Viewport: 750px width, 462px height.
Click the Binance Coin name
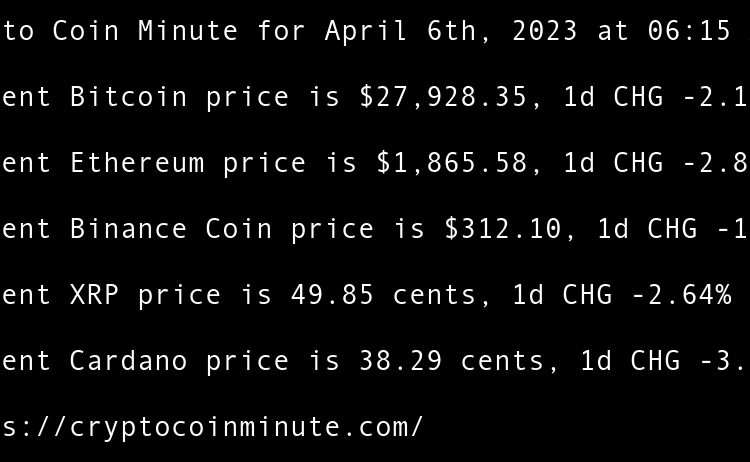pos(171,229)
